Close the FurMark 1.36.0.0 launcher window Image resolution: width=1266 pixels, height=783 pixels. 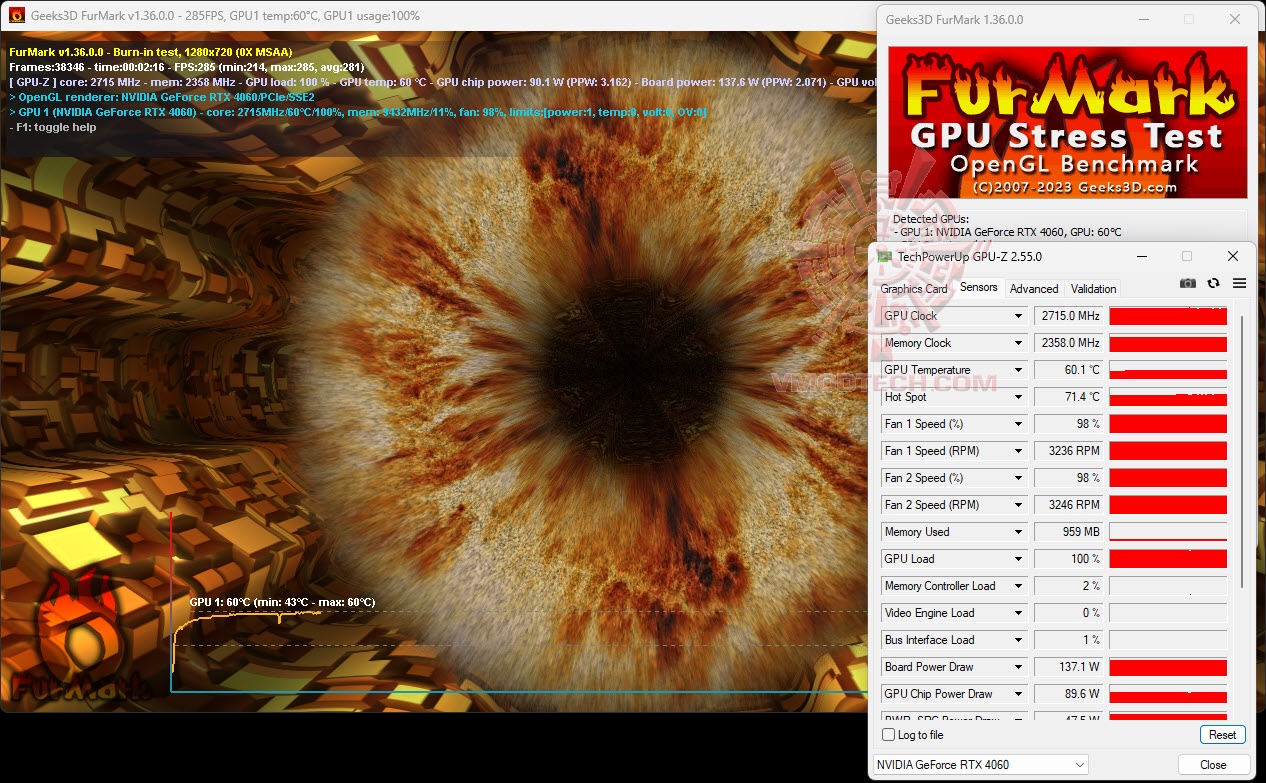[1236, 19]
